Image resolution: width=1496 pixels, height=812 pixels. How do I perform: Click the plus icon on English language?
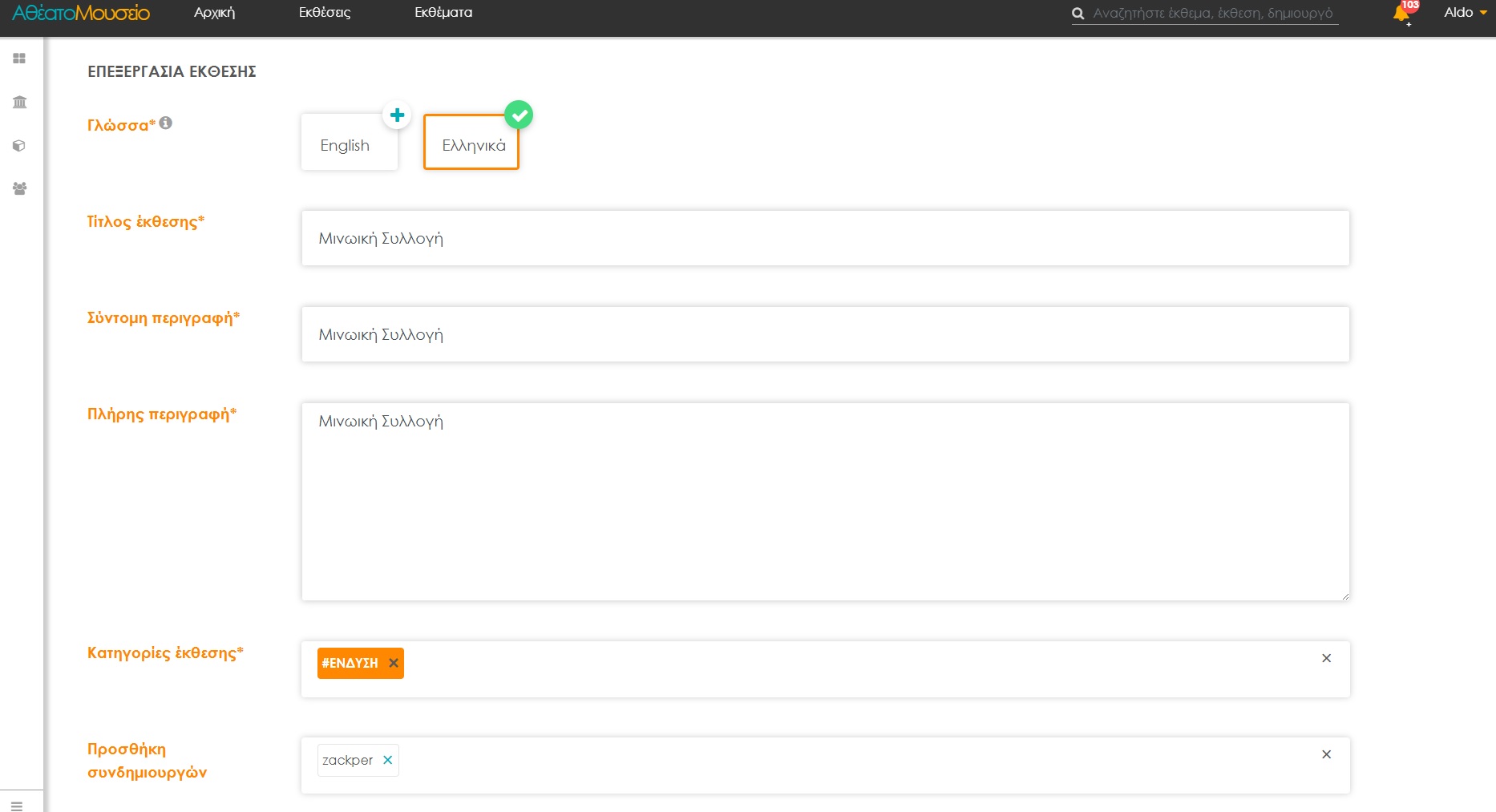(x=397, y=115)
